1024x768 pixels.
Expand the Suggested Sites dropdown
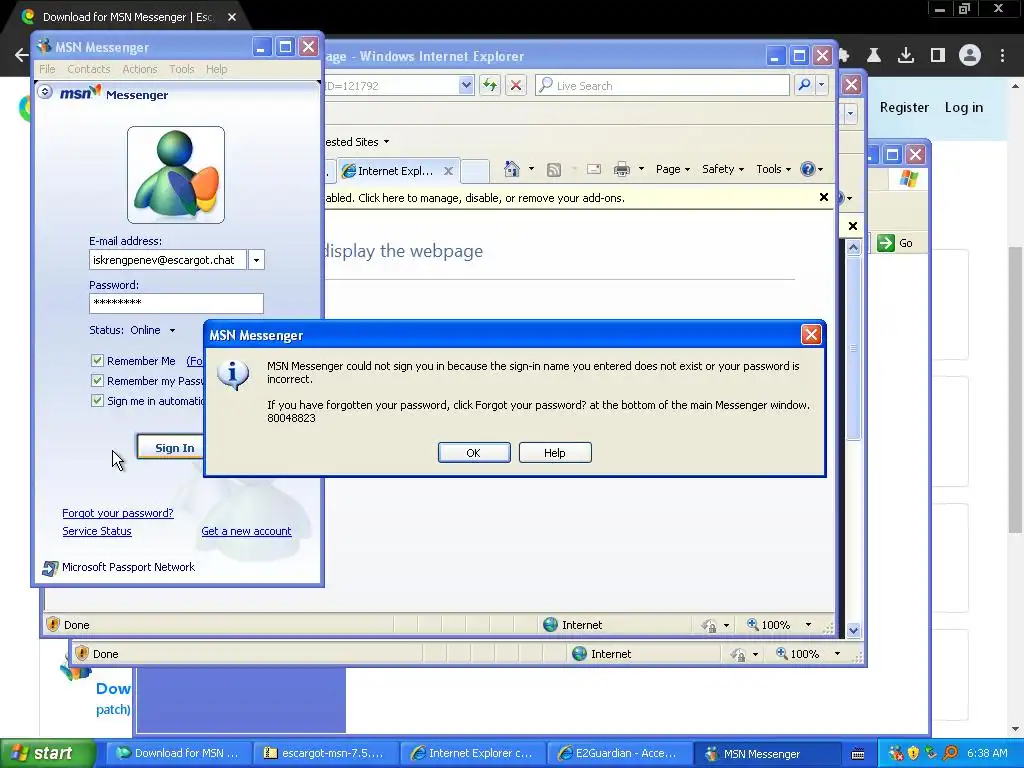tap(387, 142)
